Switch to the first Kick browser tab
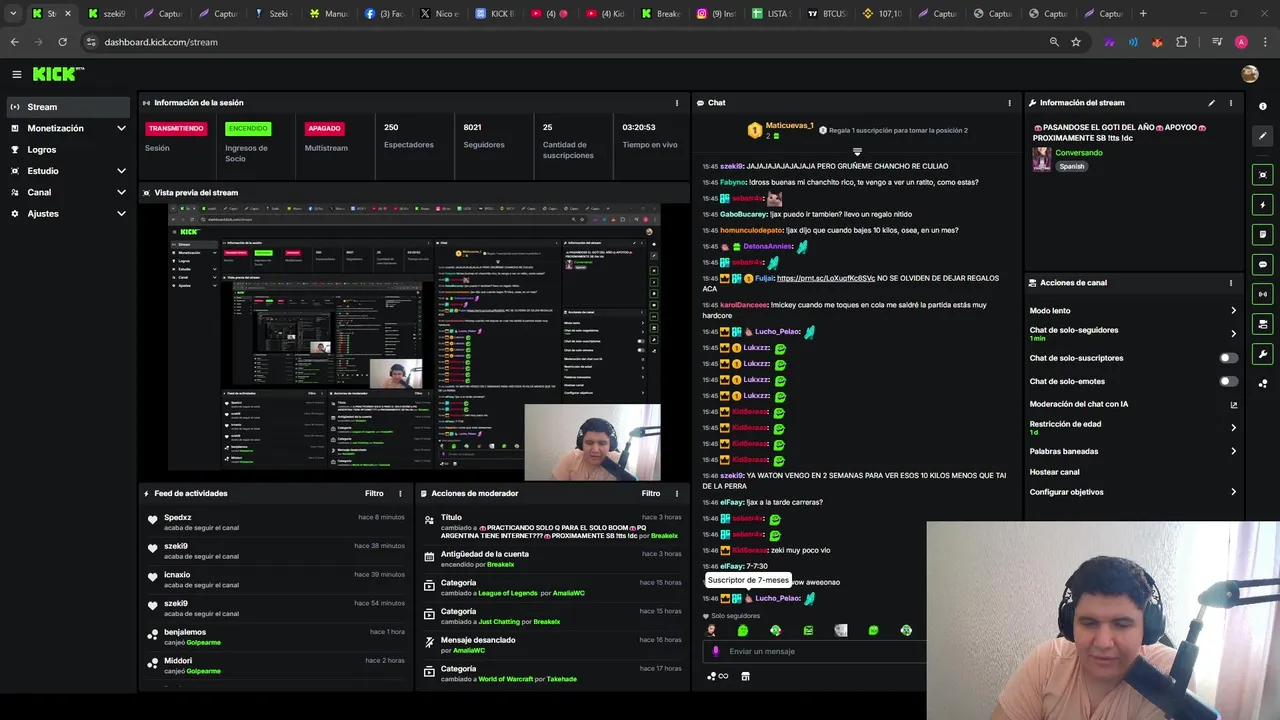This screenshot has height=720, width=1280. (50, 14)
